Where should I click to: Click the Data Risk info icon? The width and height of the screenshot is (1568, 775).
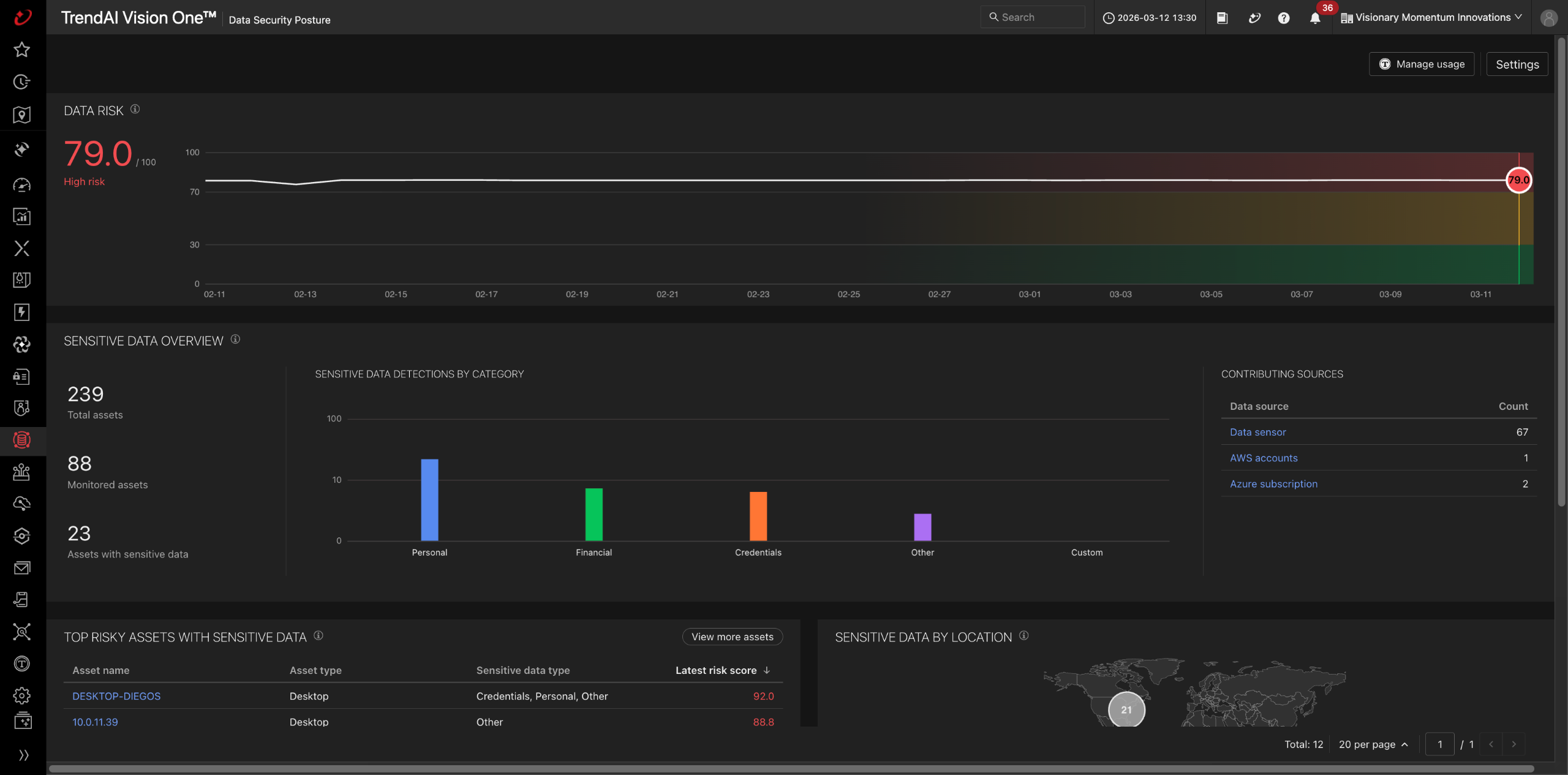135,109
